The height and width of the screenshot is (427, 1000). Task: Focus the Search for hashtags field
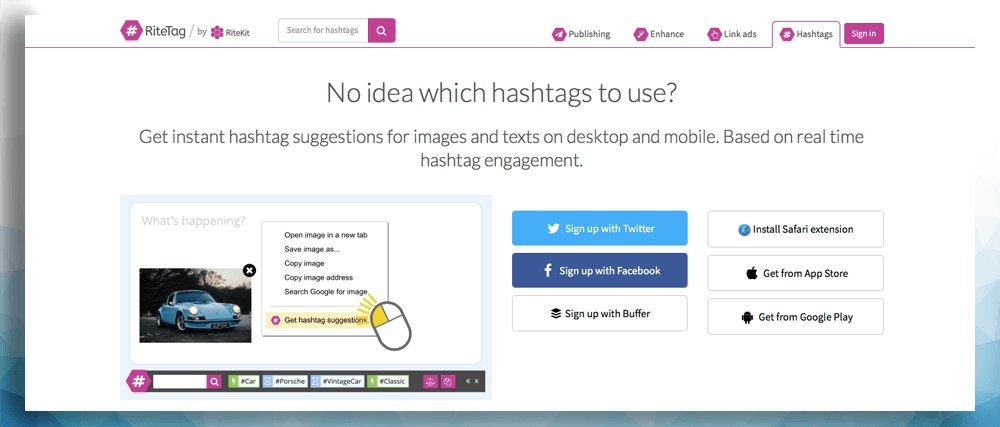(x=323, y=30)
